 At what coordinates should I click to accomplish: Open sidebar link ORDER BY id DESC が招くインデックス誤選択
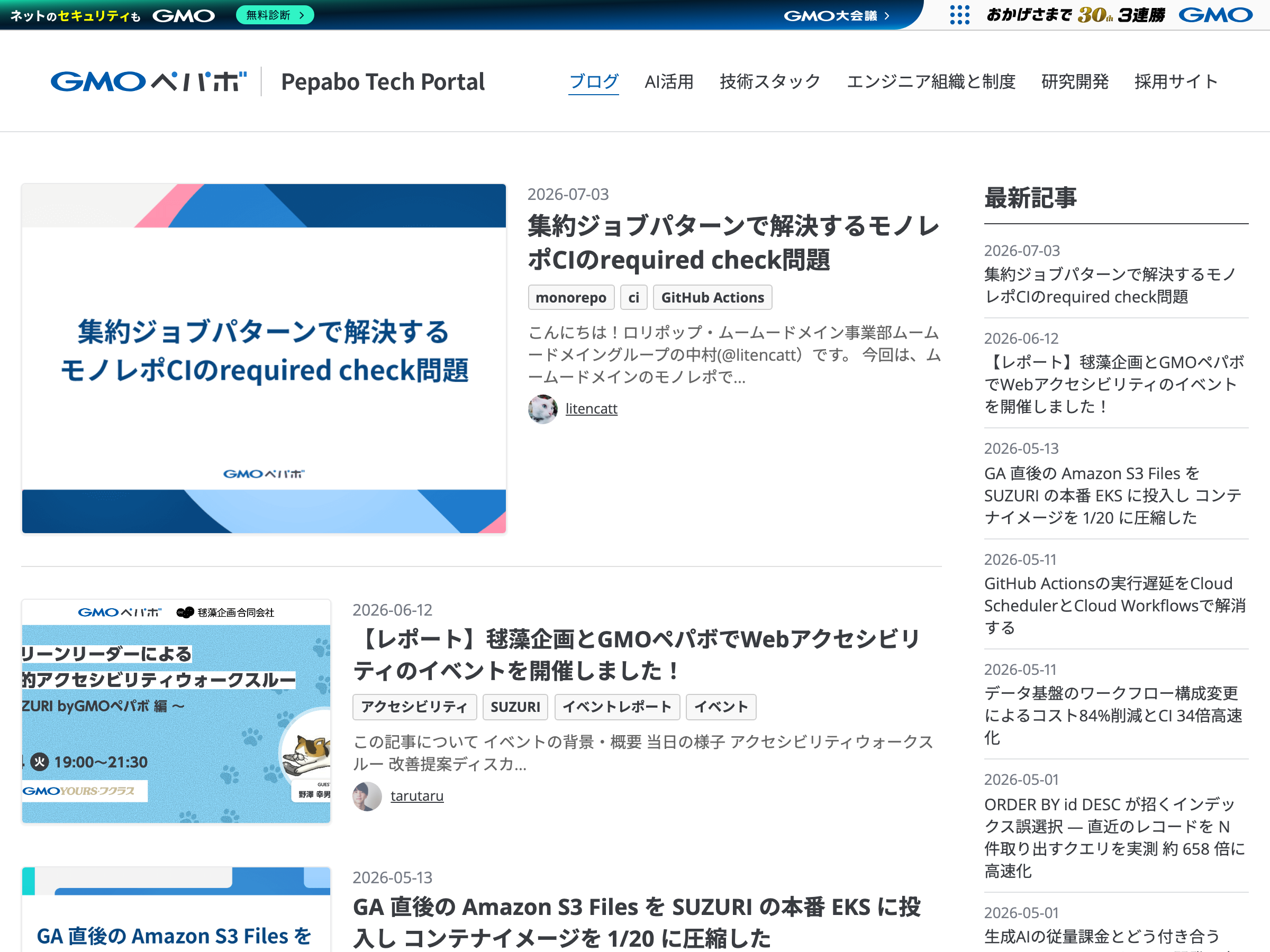(1115, 837)
